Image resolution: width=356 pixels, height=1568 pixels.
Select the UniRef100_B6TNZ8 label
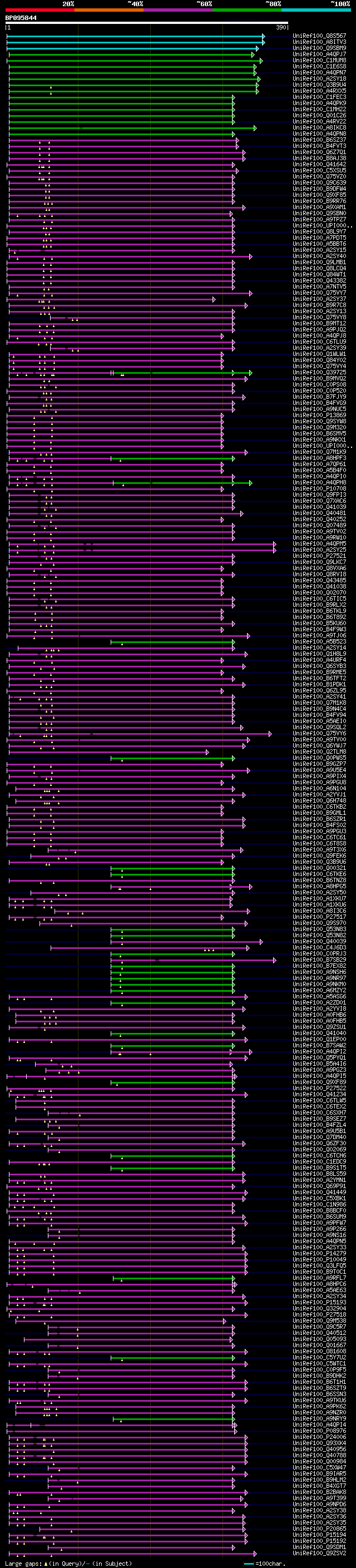[319, 880]
